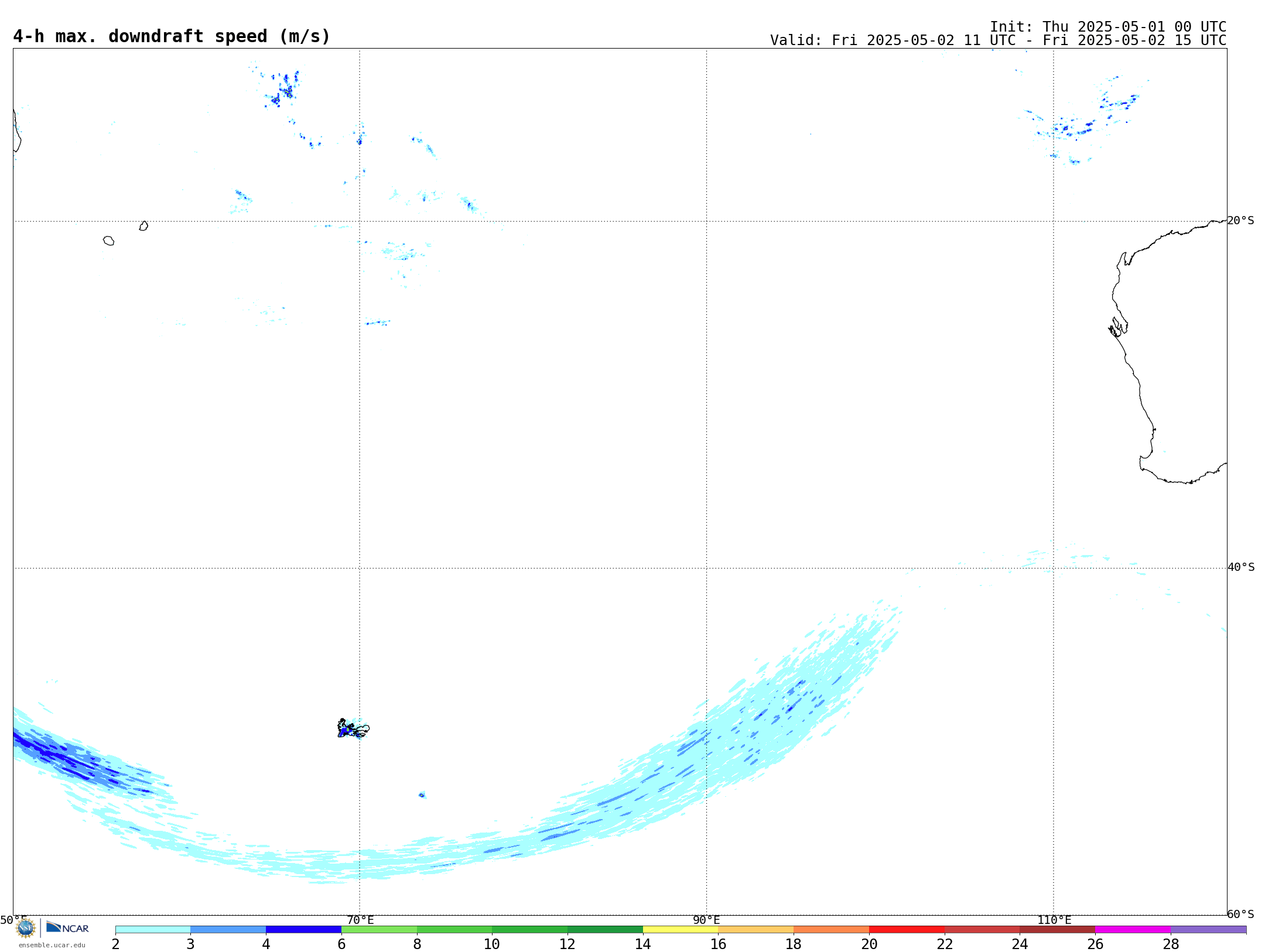
Task: Choose the bright red 20–22 m/s swatch
Action: pos(907,930)
